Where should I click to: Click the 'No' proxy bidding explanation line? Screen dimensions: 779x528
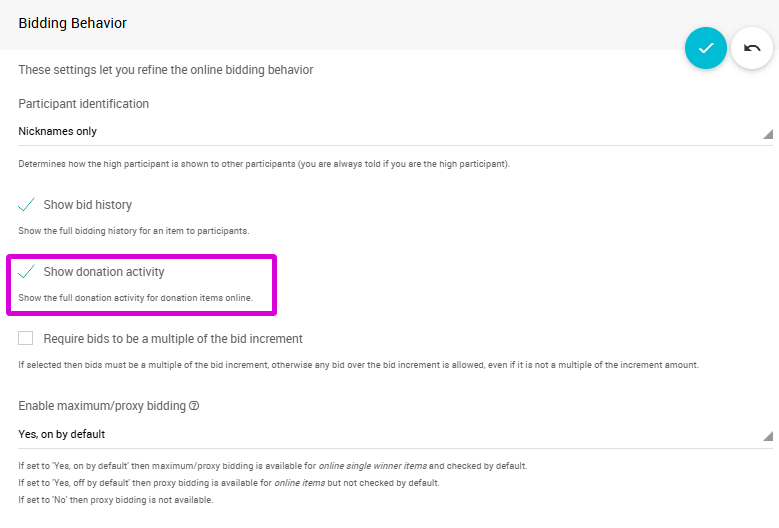(115, 499)
